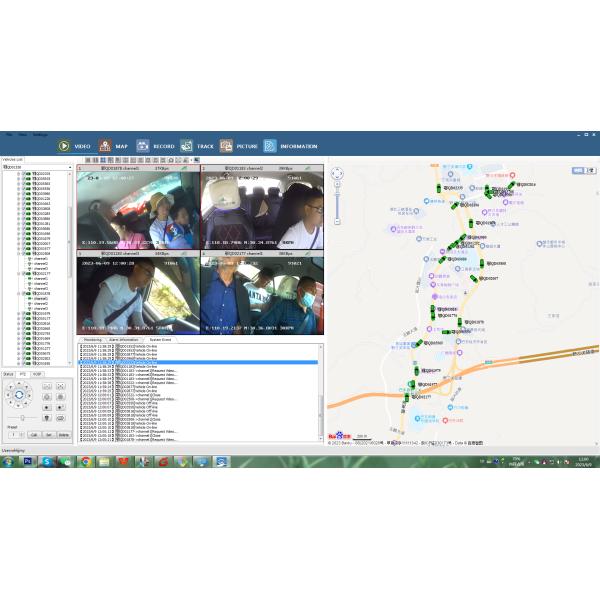This screenshot has height=600, width=600.
Task: Open the TRACK module
Action: [187, 146]
